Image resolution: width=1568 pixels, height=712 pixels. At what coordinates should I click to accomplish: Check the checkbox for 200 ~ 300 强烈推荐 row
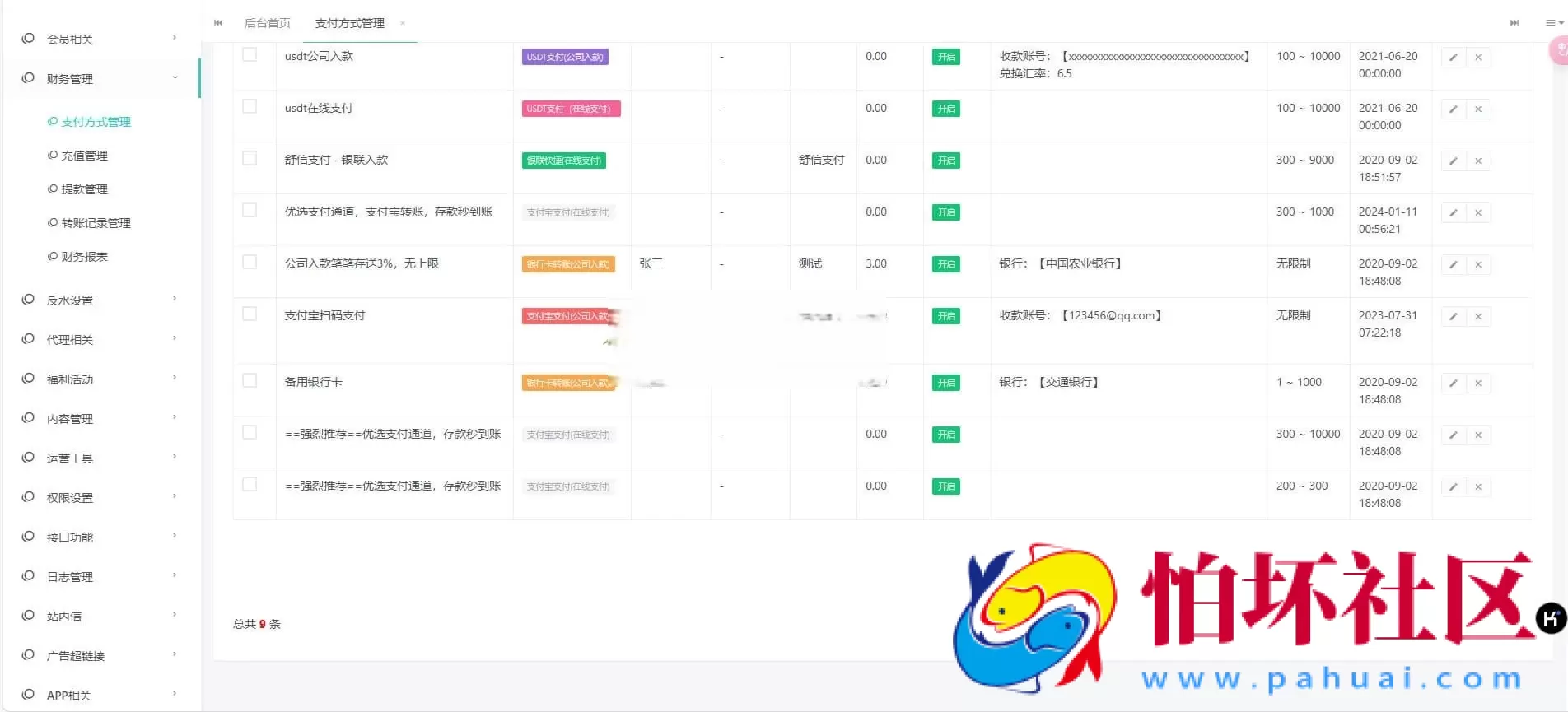[x=250, y=484]
